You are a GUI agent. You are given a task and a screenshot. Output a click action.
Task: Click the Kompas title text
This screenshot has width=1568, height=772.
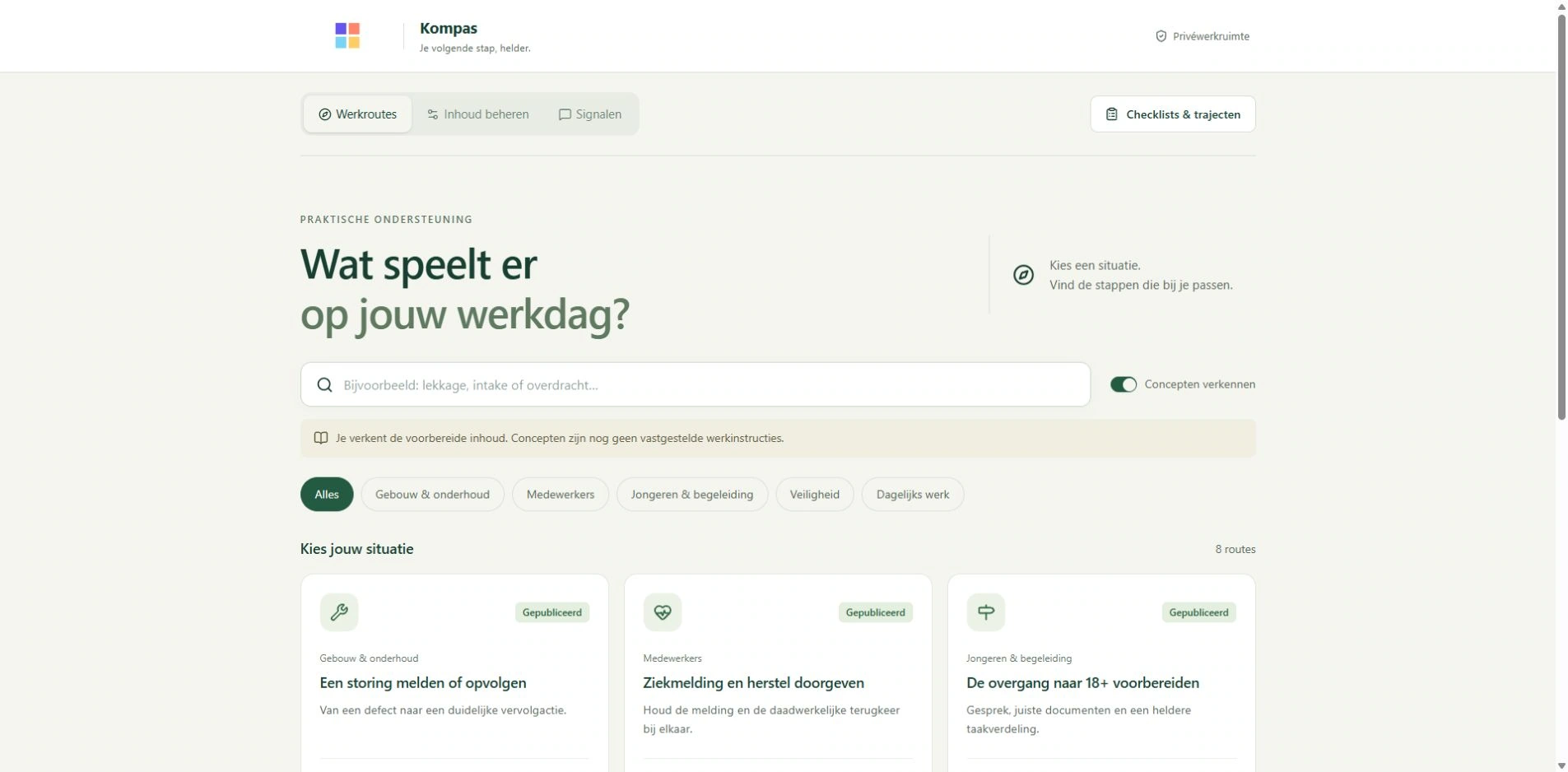tap(449, 28)
